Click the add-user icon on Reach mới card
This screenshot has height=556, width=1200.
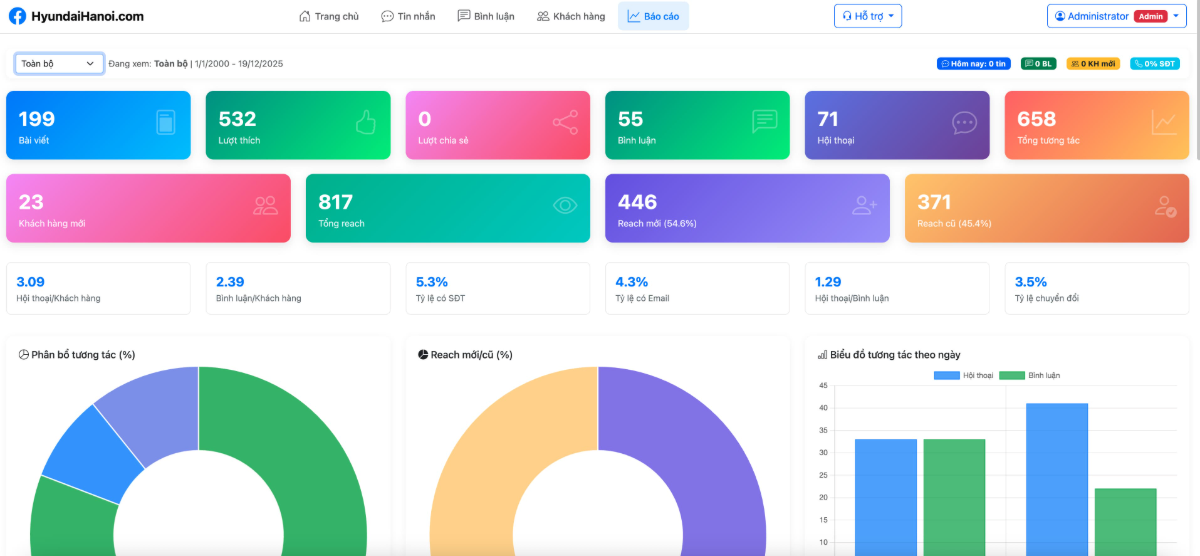point(864,206)
